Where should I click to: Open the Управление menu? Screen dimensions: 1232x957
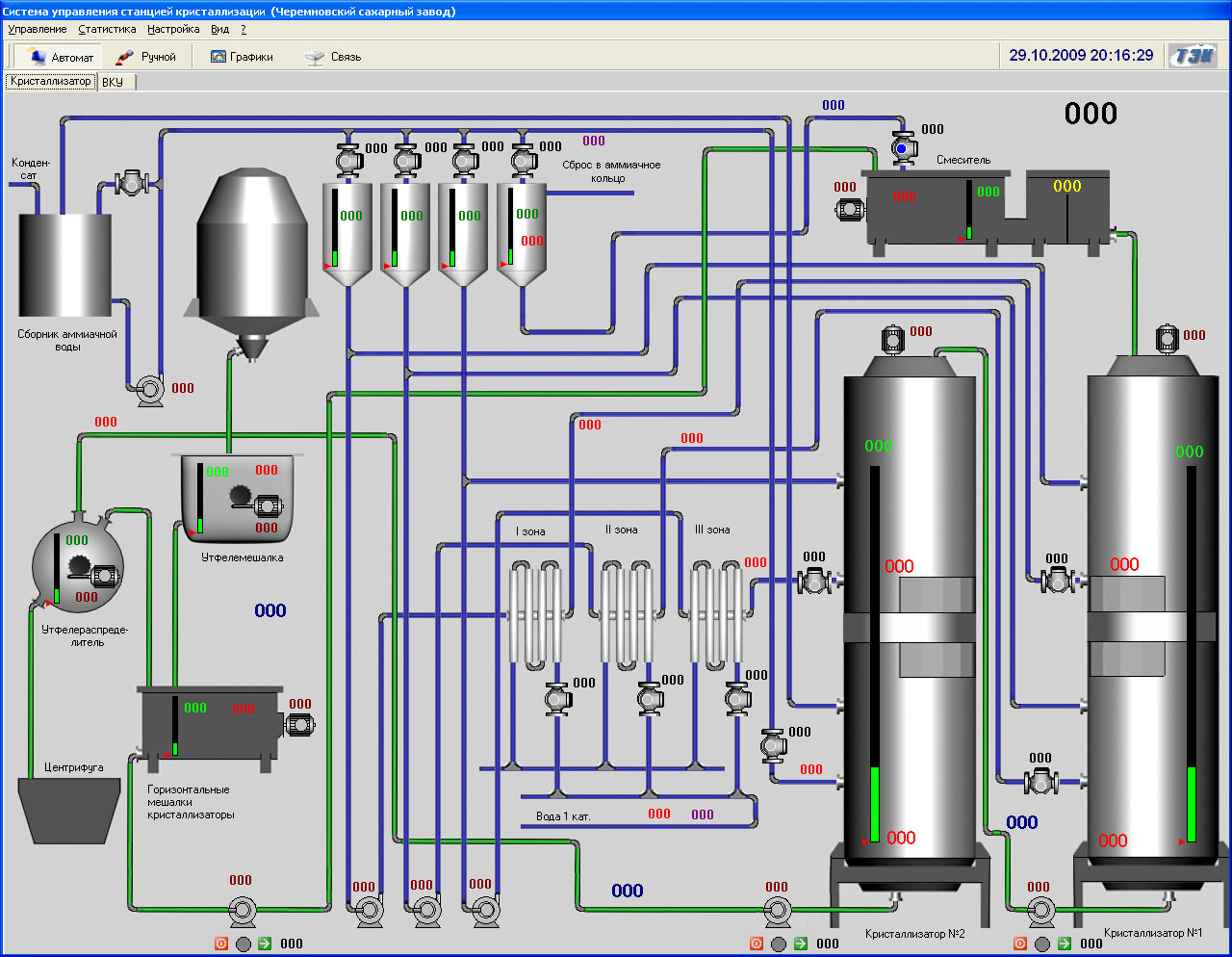coord(38,29)
